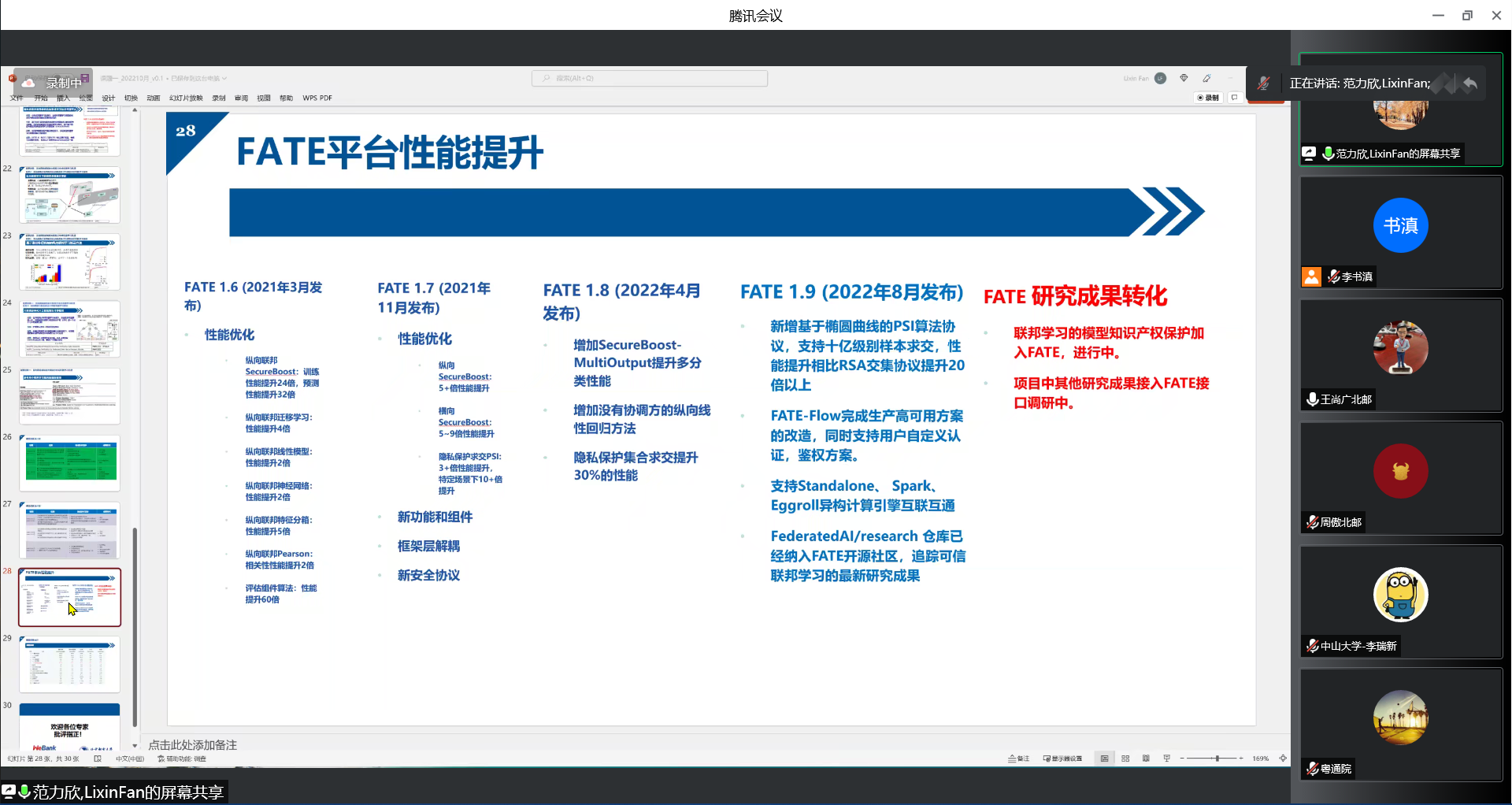Toggle the 备注 notes button in status bar
1512x805 pixels.
1019,759
